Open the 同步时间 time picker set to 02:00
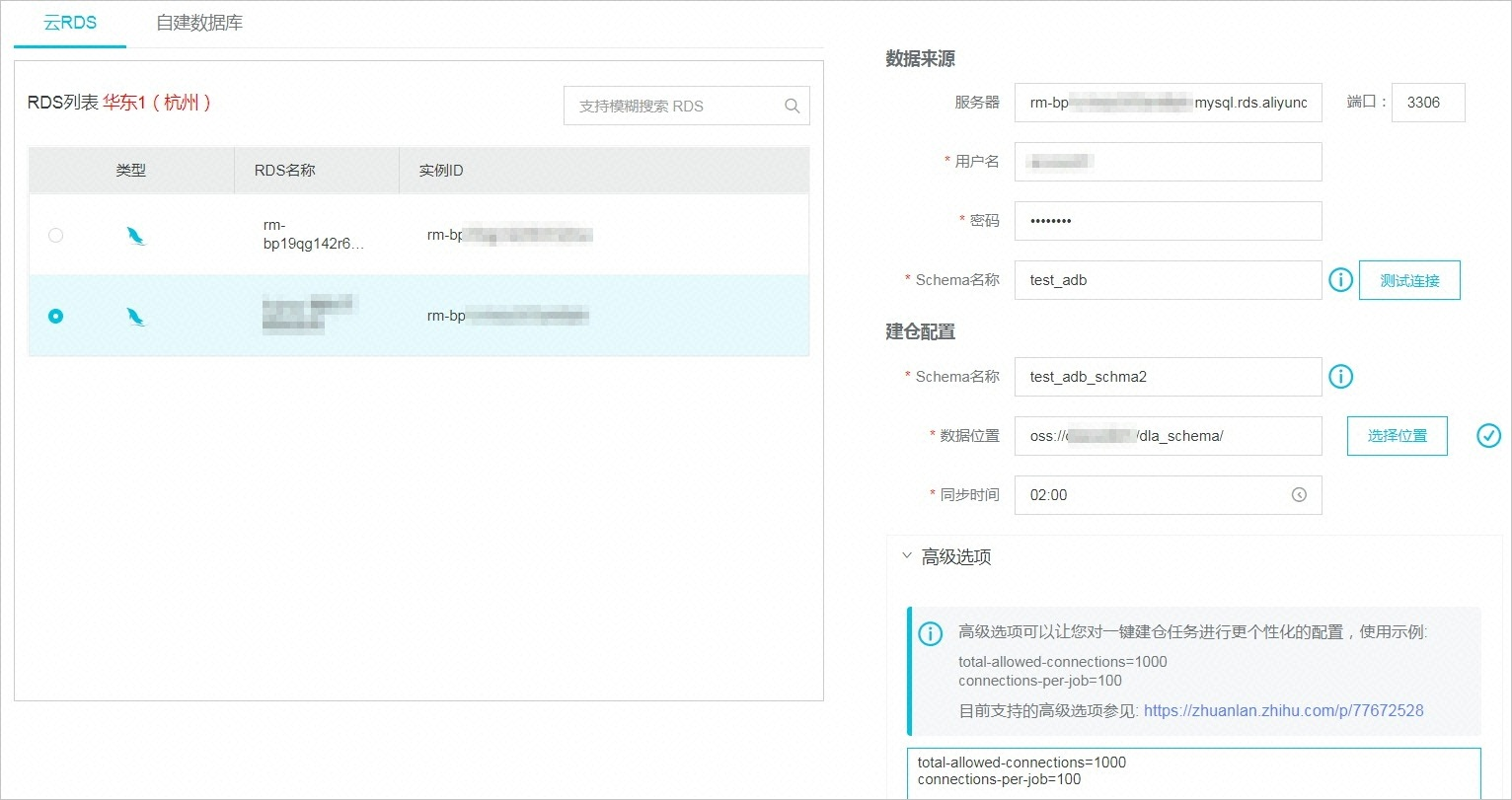The image size is (1512, 800). 1155,495
